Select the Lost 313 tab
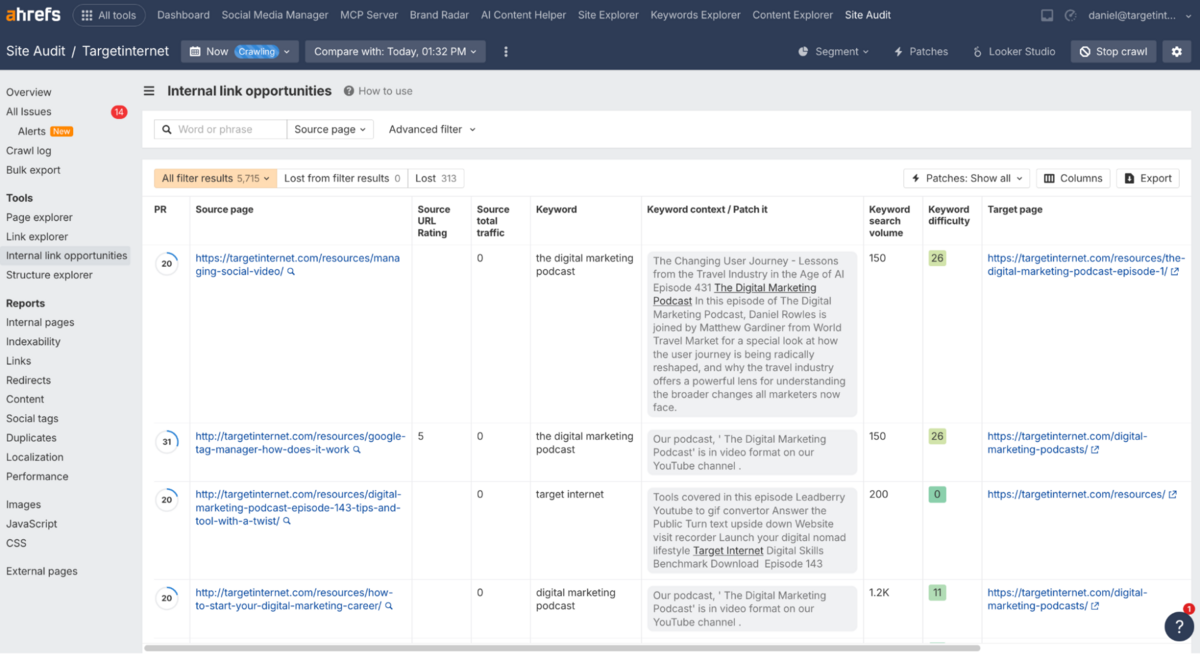Viewport: 1200px width, 654px height. click(436, 178)
